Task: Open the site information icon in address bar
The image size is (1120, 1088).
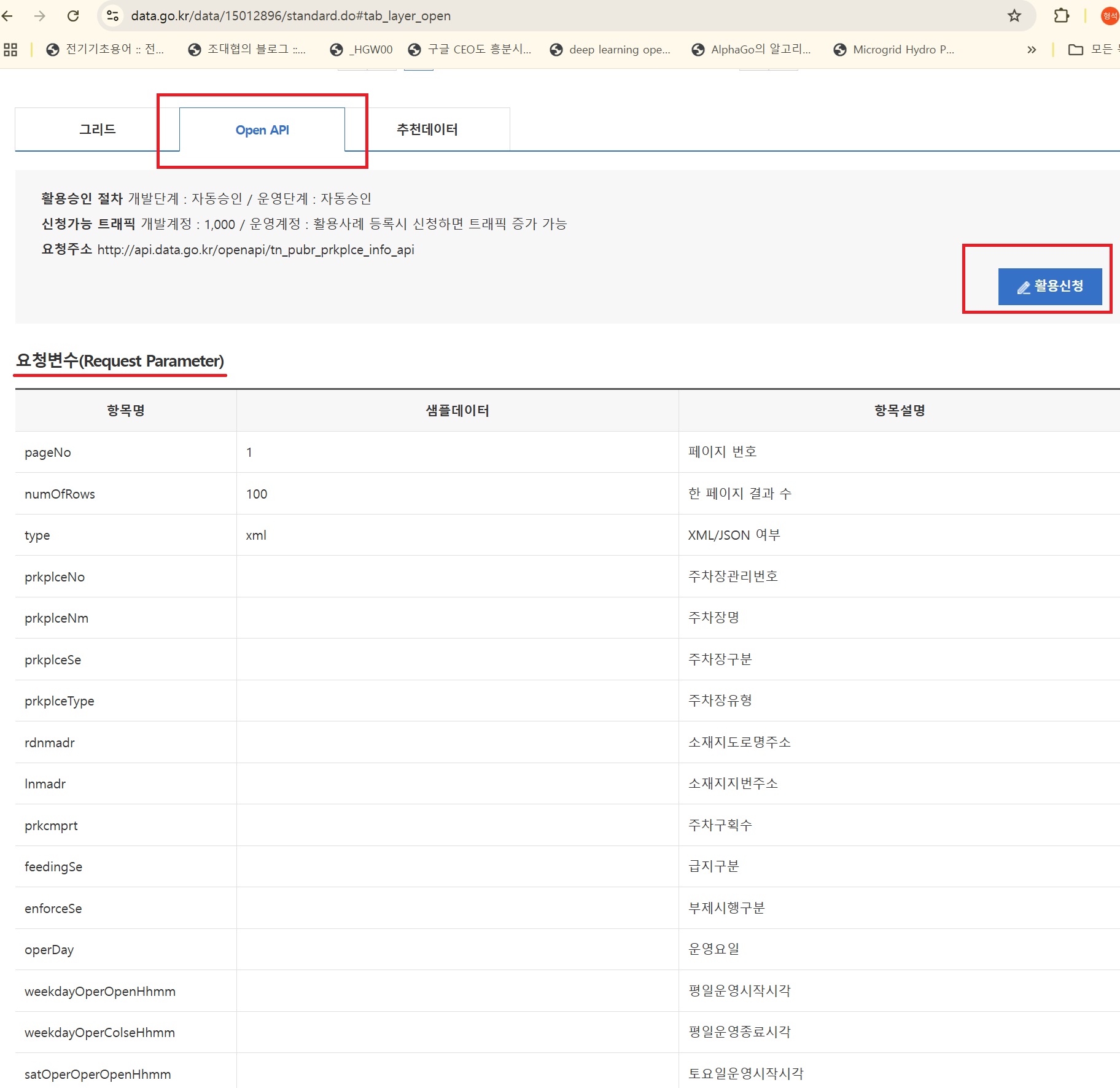Action: point(112,16)
